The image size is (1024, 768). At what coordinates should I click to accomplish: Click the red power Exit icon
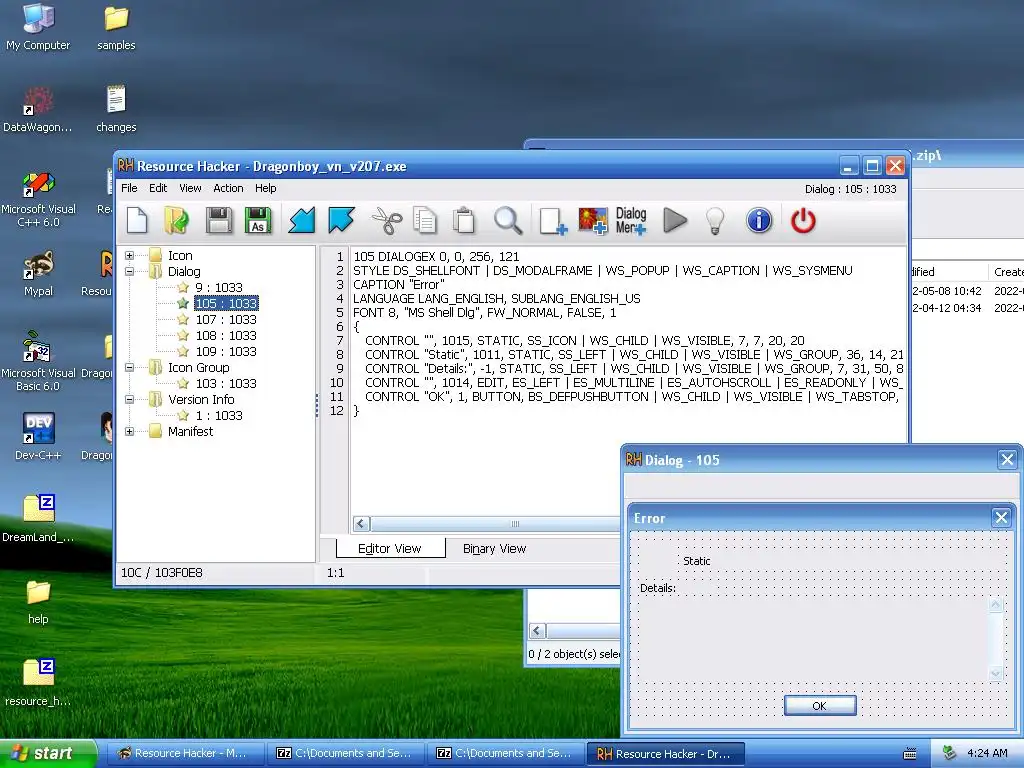coord(803,221)
